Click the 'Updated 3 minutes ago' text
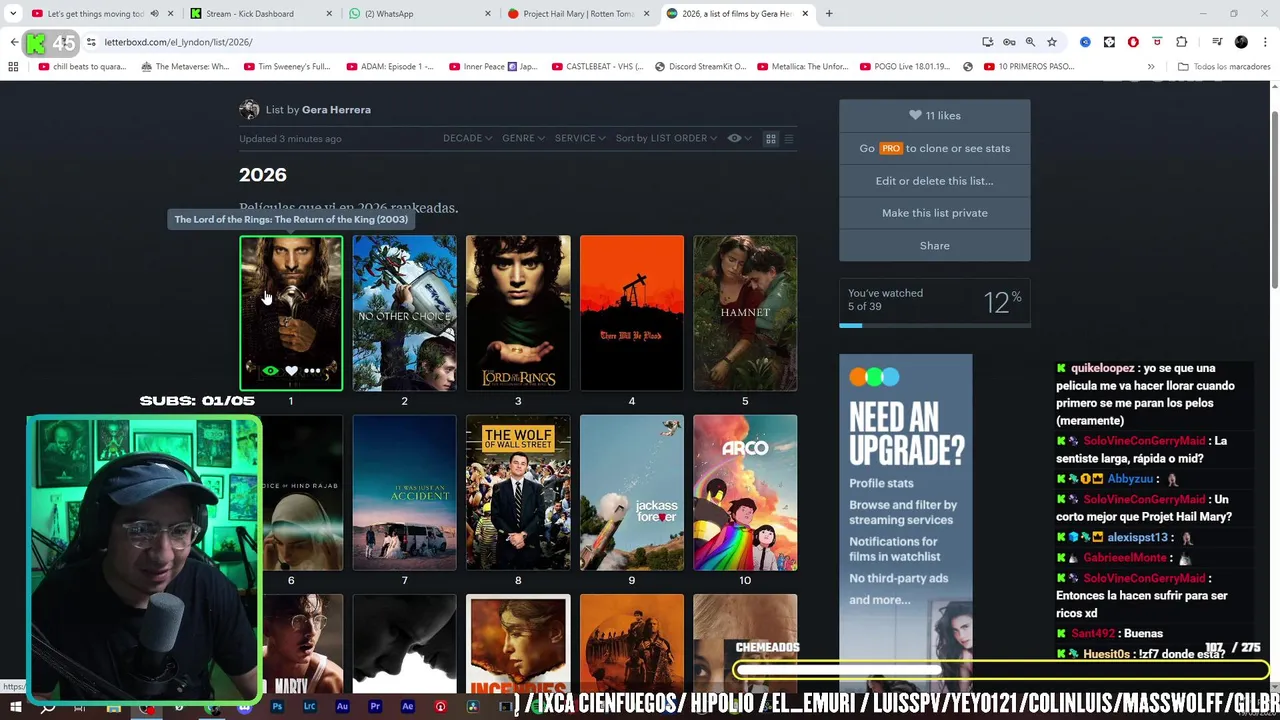The height and width of the screenshot is (720, 1280). click(x=290, y=139)
